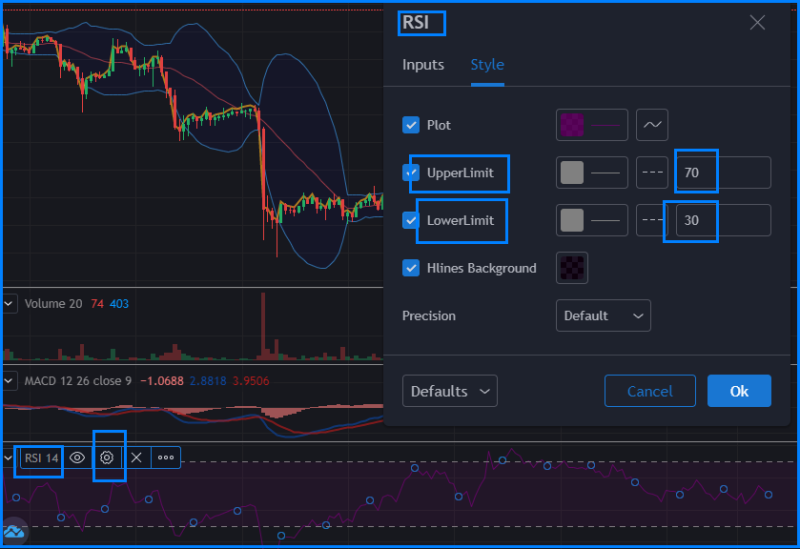The height and width of the screenshot is (549, 800).
Task: Change UpperLimit dashed line style
Action: 652,172
